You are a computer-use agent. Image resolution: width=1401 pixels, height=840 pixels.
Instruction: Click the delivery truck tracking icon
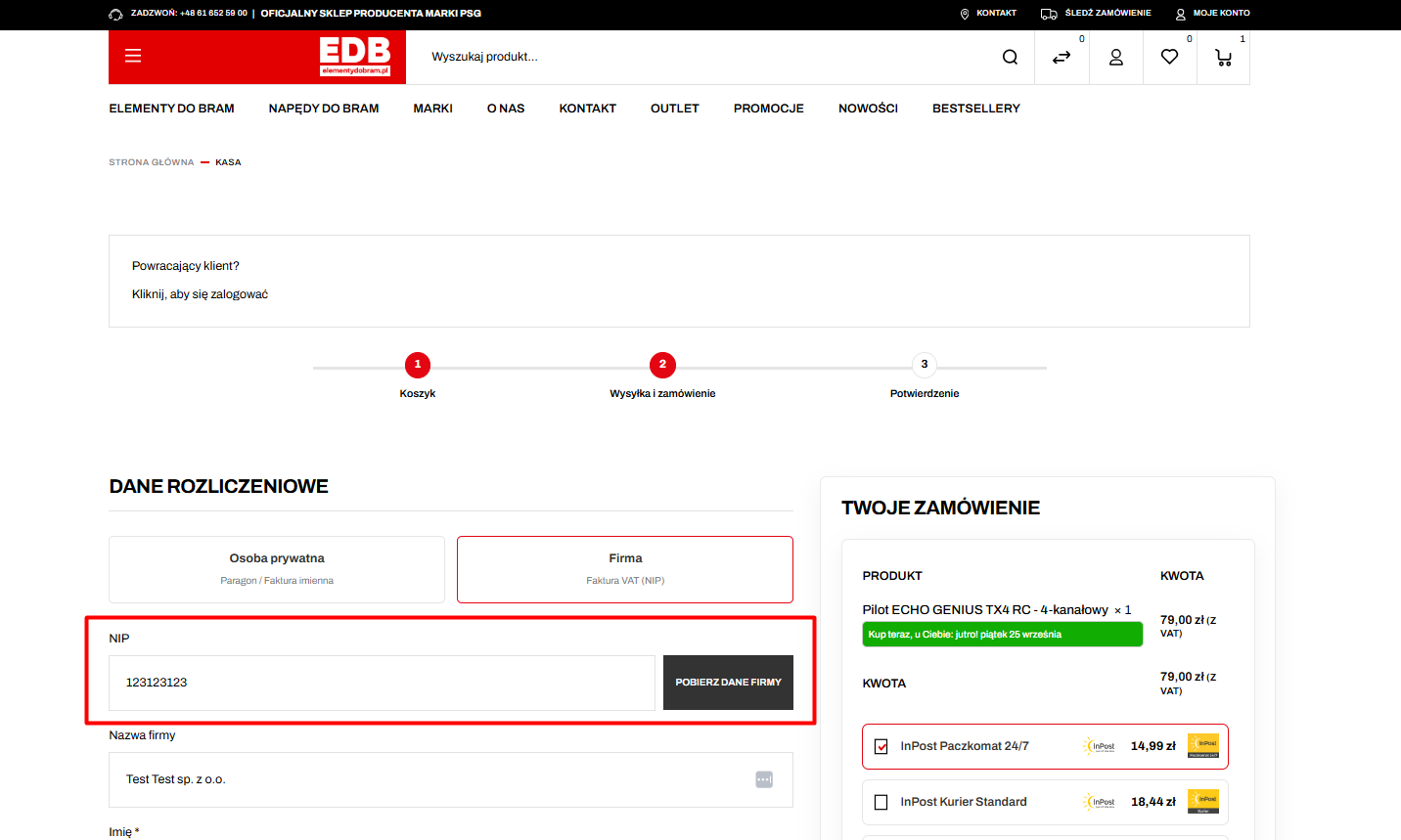1049,14
